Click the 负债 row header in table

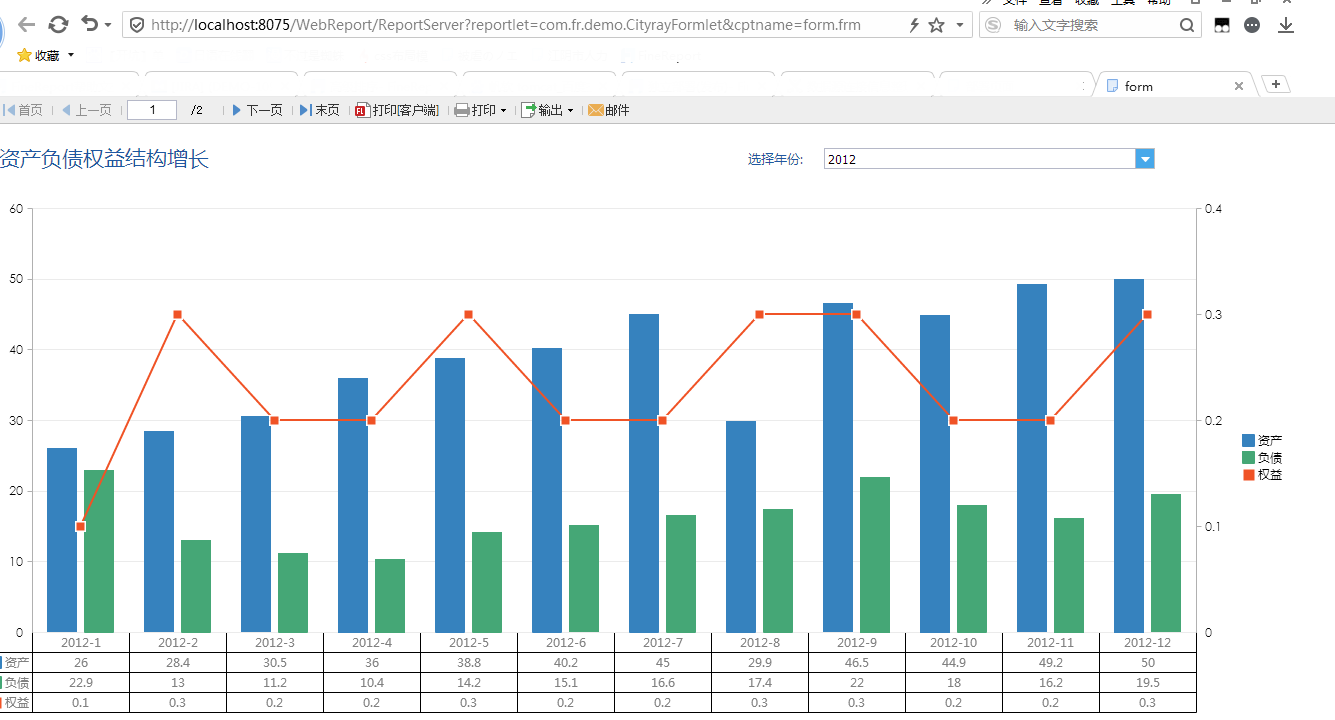click(x=16, y=682)
